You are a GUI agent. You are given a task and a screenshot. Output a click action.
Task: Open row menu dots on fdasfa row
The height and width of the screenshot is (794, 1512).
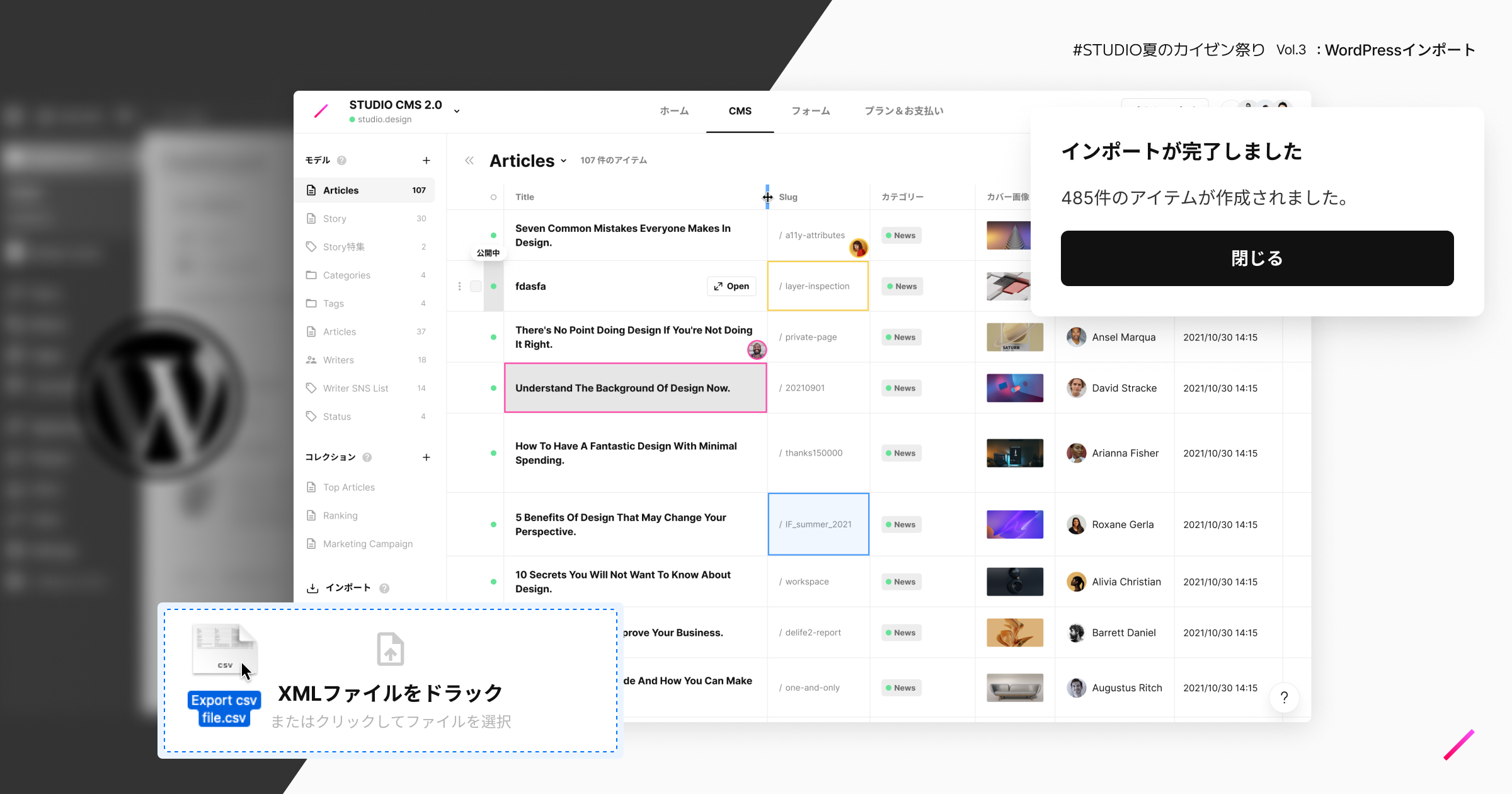(x=459, y=287)
